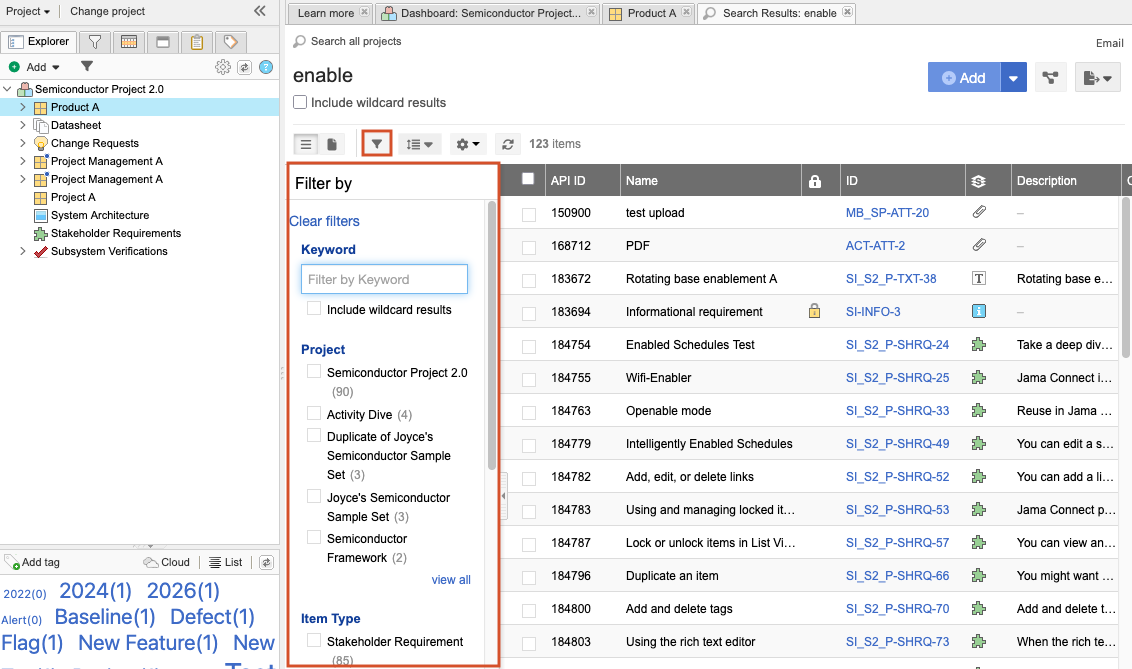Click the Add tag button

32,562
